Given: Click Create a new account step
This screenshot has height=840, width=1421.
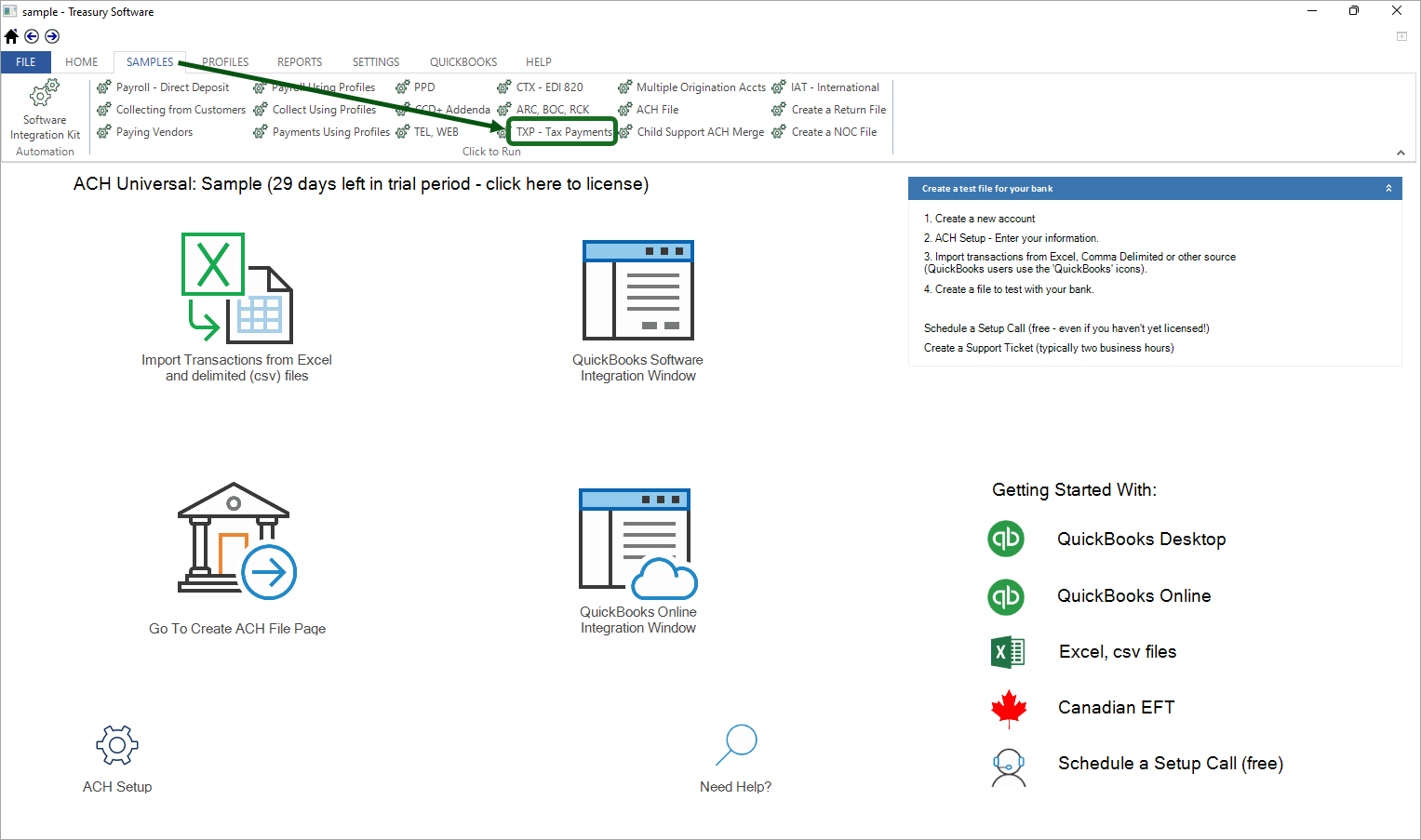Looking at the screenshot, I should pyautogui.click(x=979, y=219).
